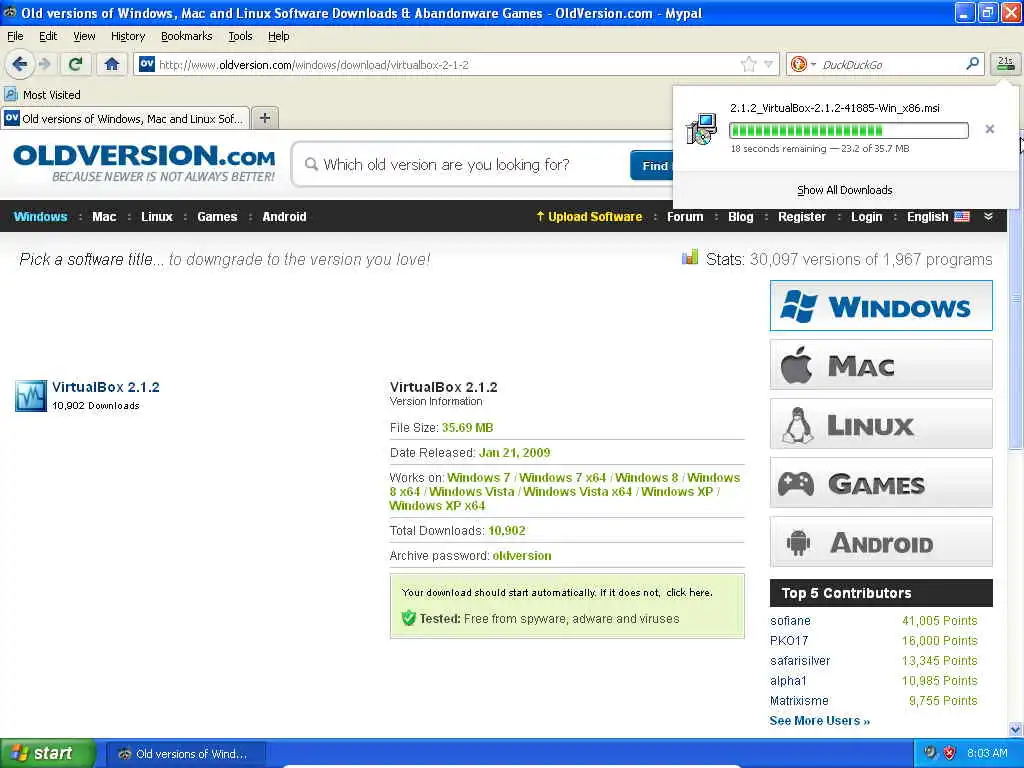Click the forward navigation arrow

tap(44, 64)
